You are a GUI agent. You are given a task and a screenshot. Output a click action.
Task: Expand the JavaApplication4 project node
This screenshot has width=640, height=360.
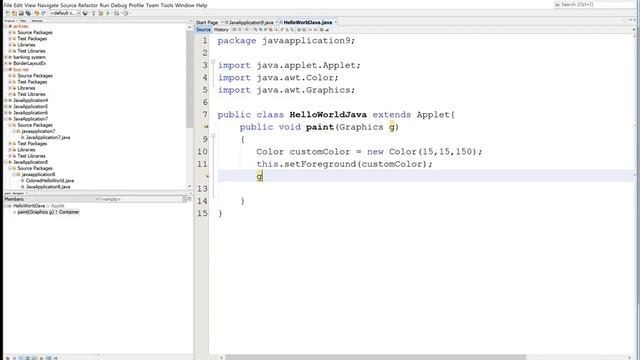pos(6,100)
